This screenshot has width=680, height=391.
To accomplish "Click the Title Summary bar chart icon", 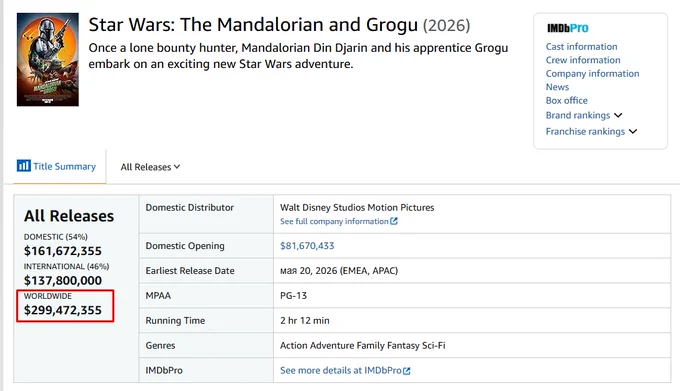I will click(x=23, y=166).
